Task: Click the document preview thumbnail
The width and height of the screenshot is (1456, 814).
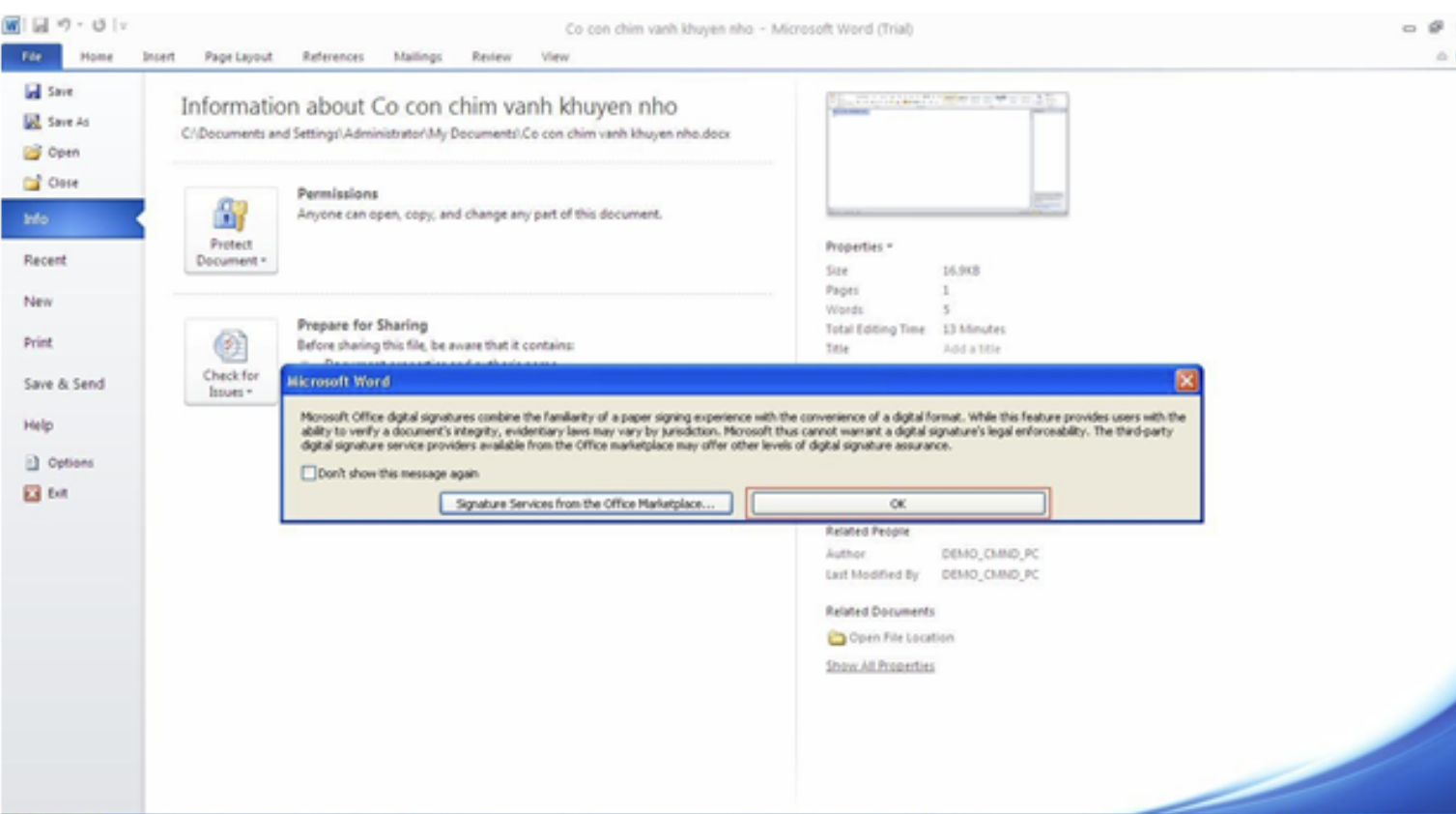Action: (947, 154)
